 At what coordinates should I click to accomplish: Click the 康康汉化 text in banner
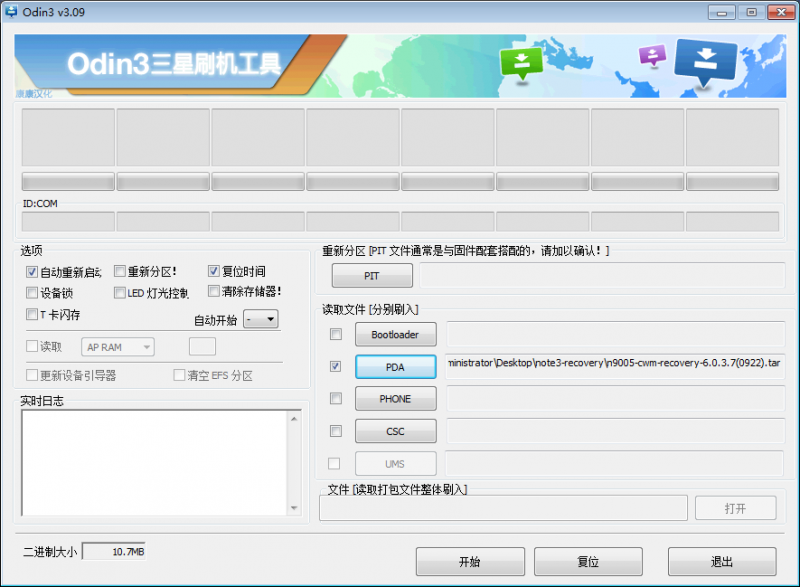tap(34, 94)
